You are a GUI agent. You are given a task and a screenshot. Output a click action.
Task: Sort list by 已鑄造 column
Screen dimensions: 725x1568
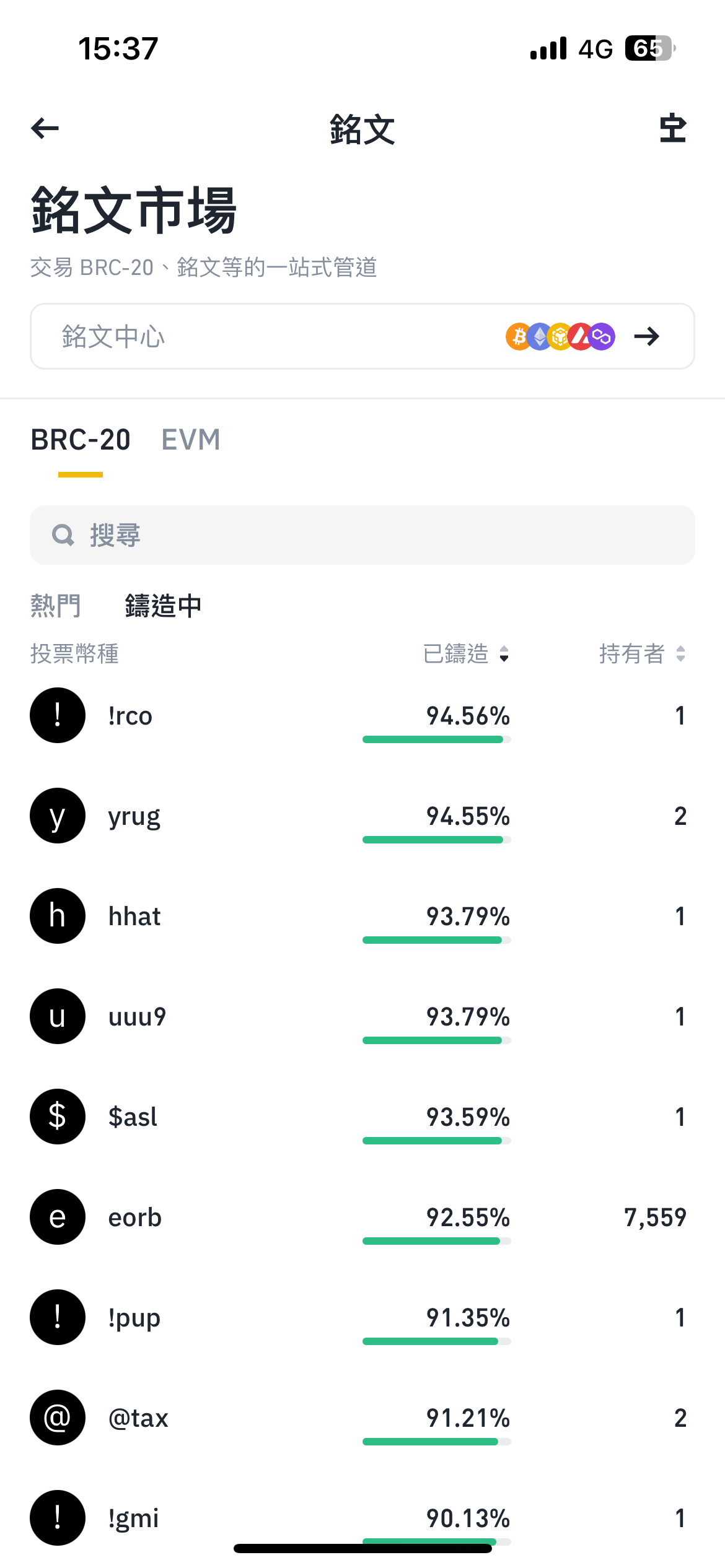466,654
